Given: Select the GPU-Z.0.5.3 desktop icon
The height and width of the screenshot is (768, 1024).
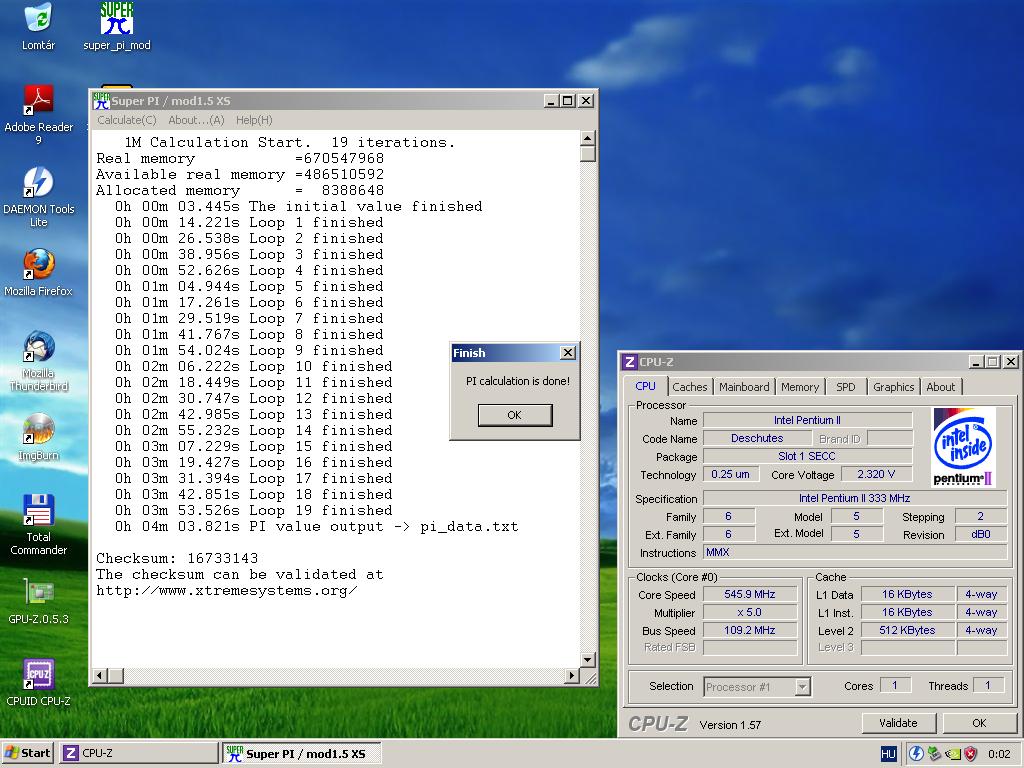Looking at the screenshot, I should pyautogui.click(x=39, y=592).
